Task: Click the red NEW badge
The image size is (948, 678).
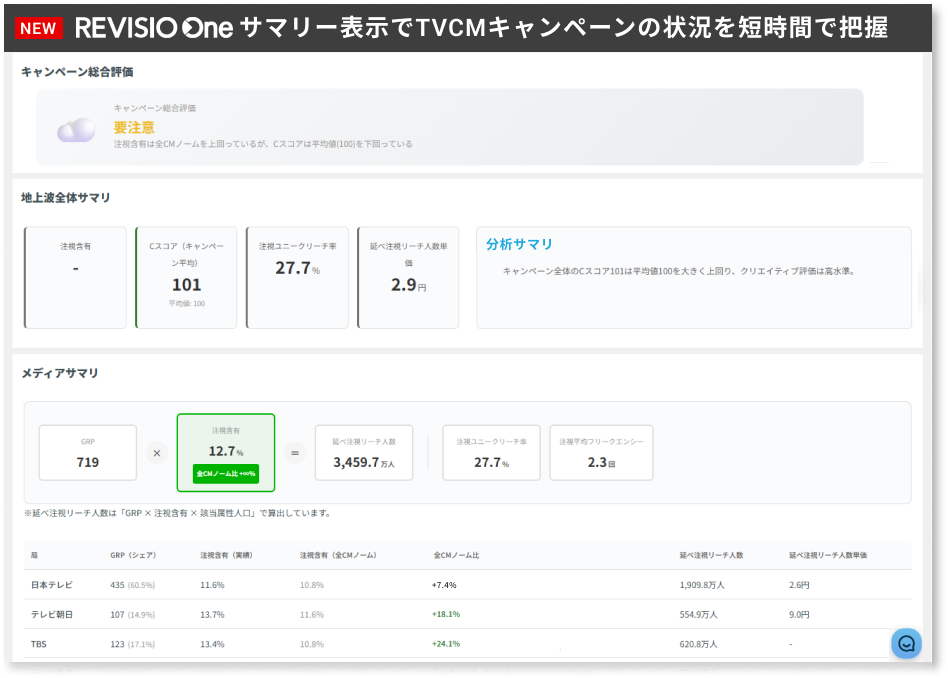Action: tap(39, 28)
